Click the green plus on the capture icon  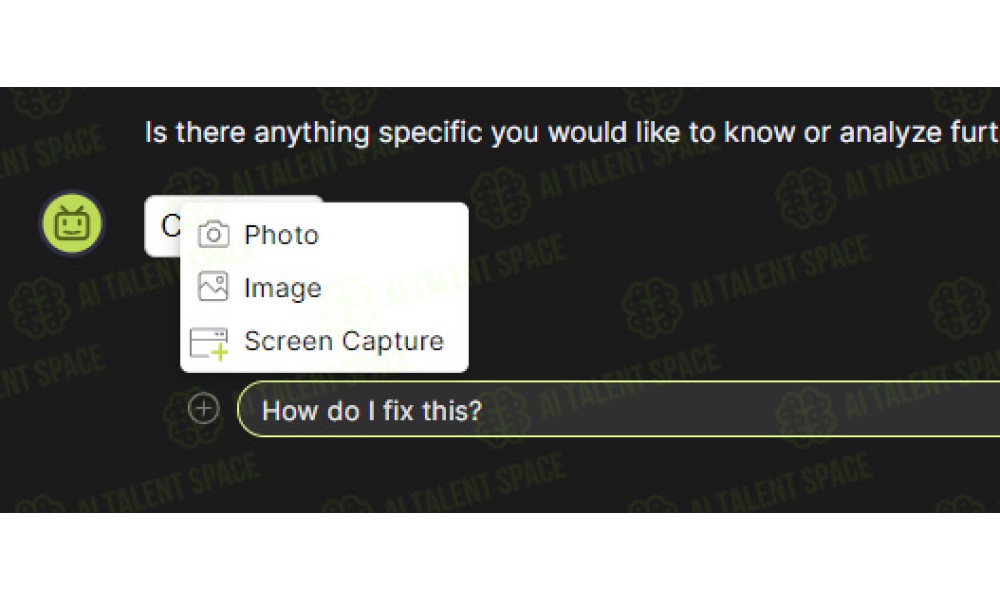pos(219,352)
